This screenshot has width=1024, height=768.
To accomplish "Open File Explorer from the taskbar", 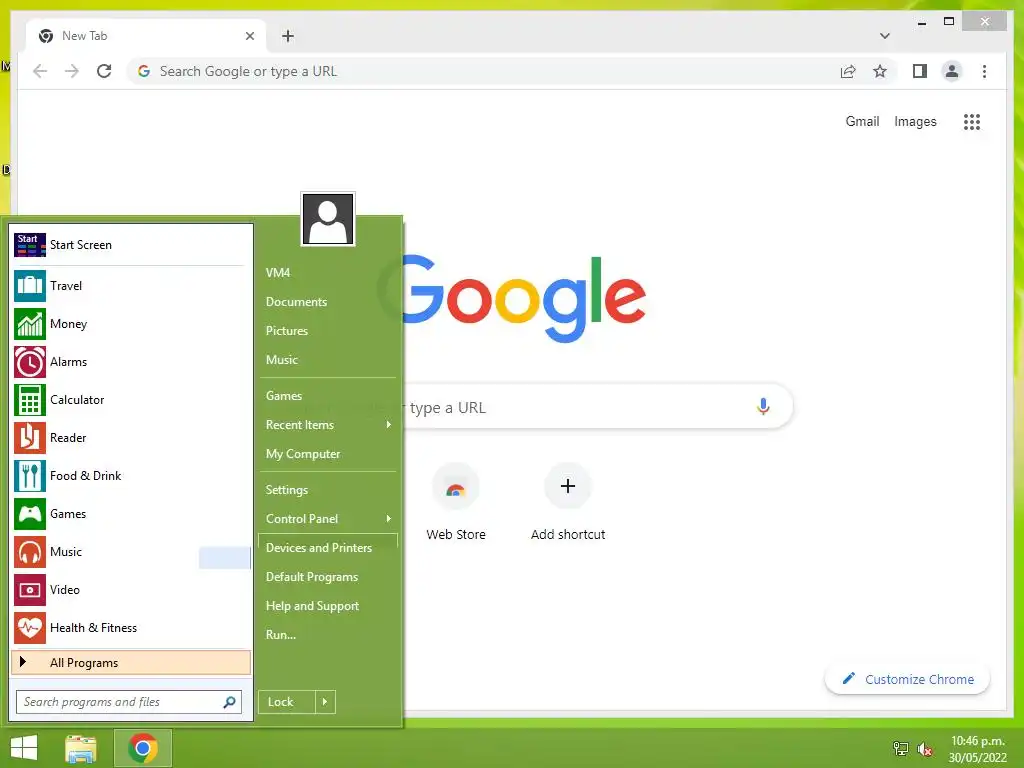I will (x=81, y=748).
